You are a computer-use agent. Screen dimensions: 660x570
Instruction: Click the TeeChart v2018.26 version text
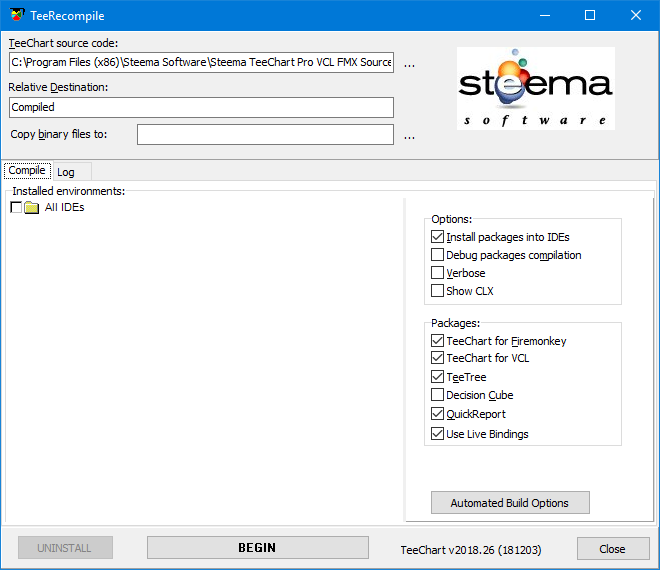tap(471, 550)
